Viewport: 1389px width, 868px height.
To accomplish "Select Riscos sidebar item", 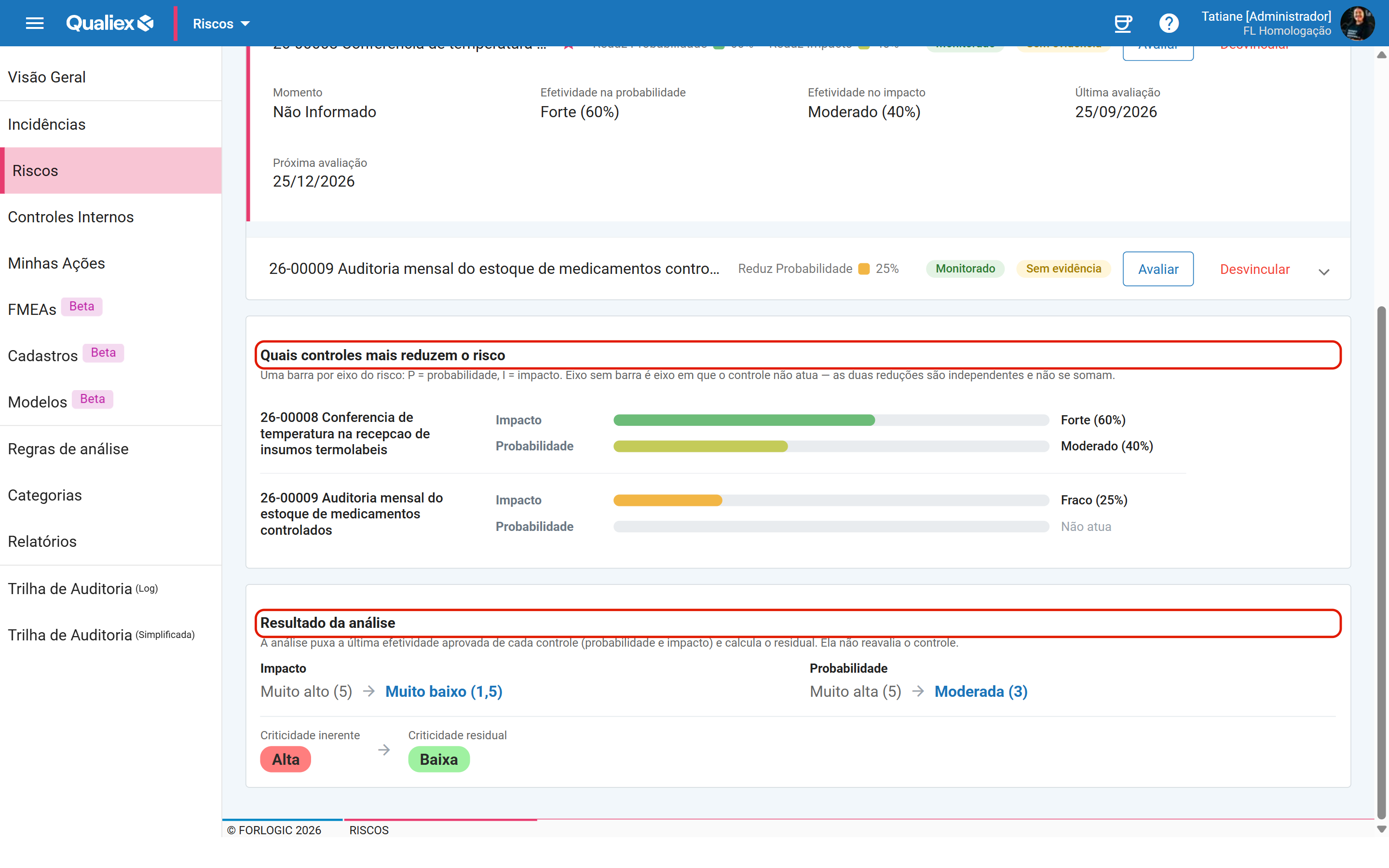I will tap(111, 171).
